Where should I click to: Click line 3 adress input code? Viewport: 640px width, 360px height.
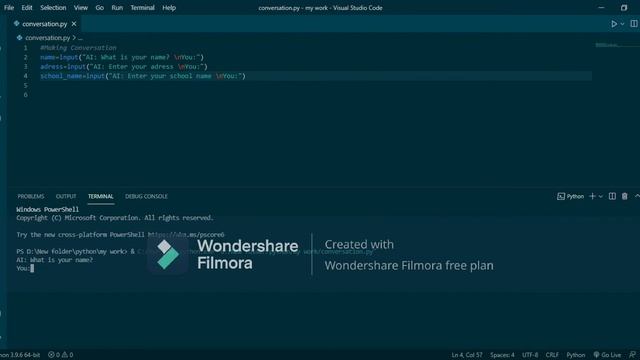pos(124,67)
